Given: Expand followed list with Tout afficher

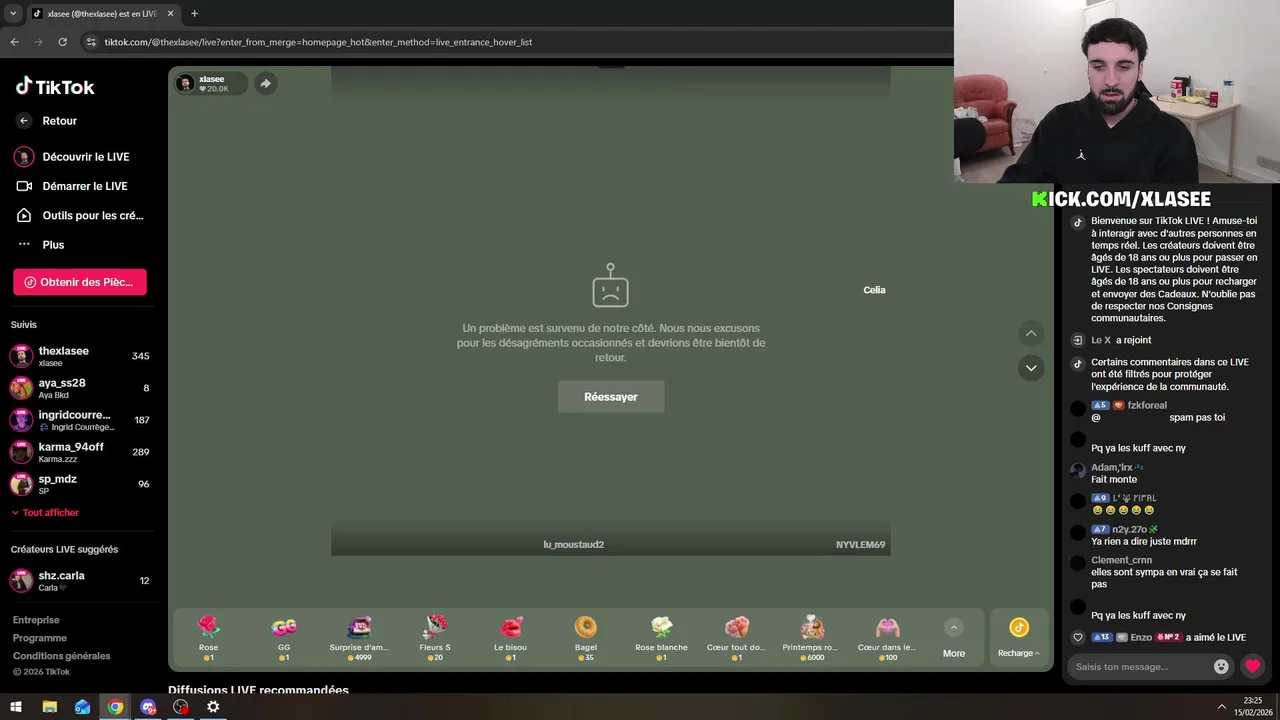Looking at the screenshot, I should [x=45, y=513].
